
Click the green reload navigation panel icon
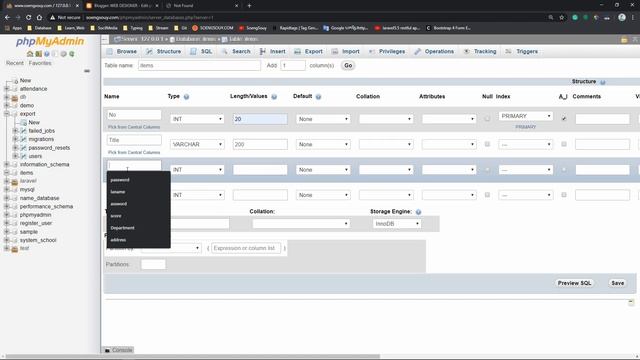[72, 54]
